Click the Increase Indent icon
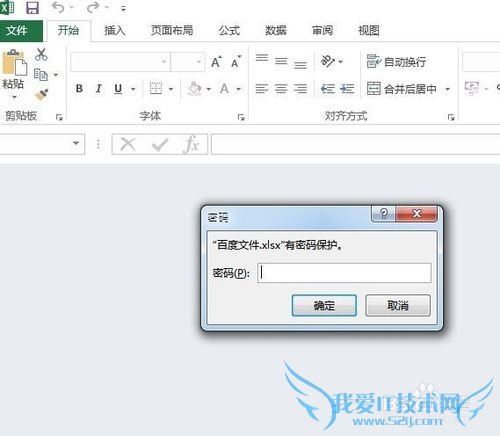Viewport: 500px width, 436px height. (347, 89)
